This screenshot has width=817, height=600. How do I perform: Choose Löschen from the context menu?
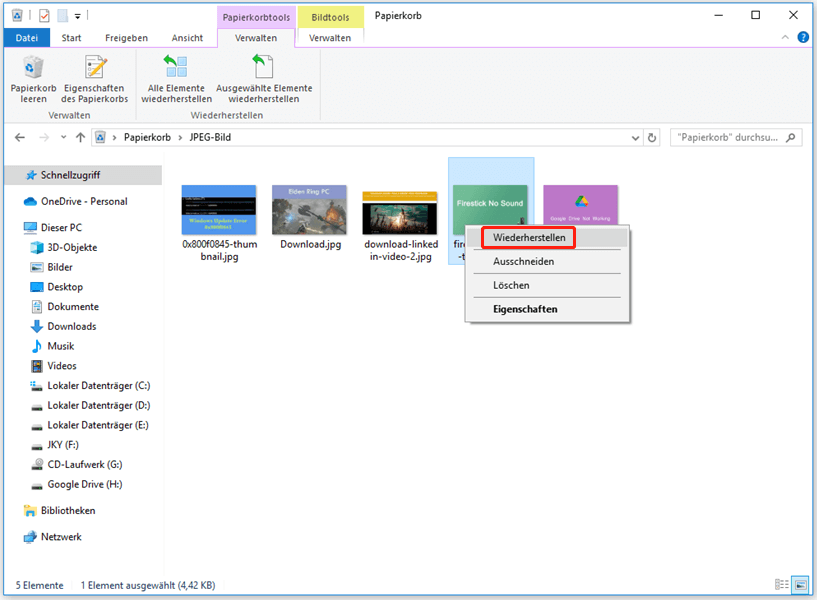coord(511,285)
